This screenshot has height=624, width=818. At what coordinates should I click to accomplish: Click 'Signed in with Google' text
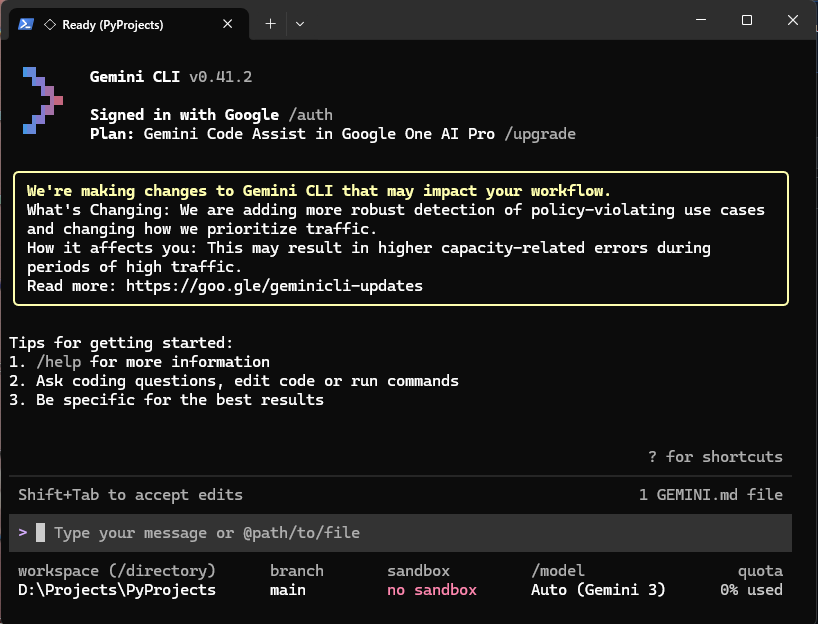coord(185,115)
